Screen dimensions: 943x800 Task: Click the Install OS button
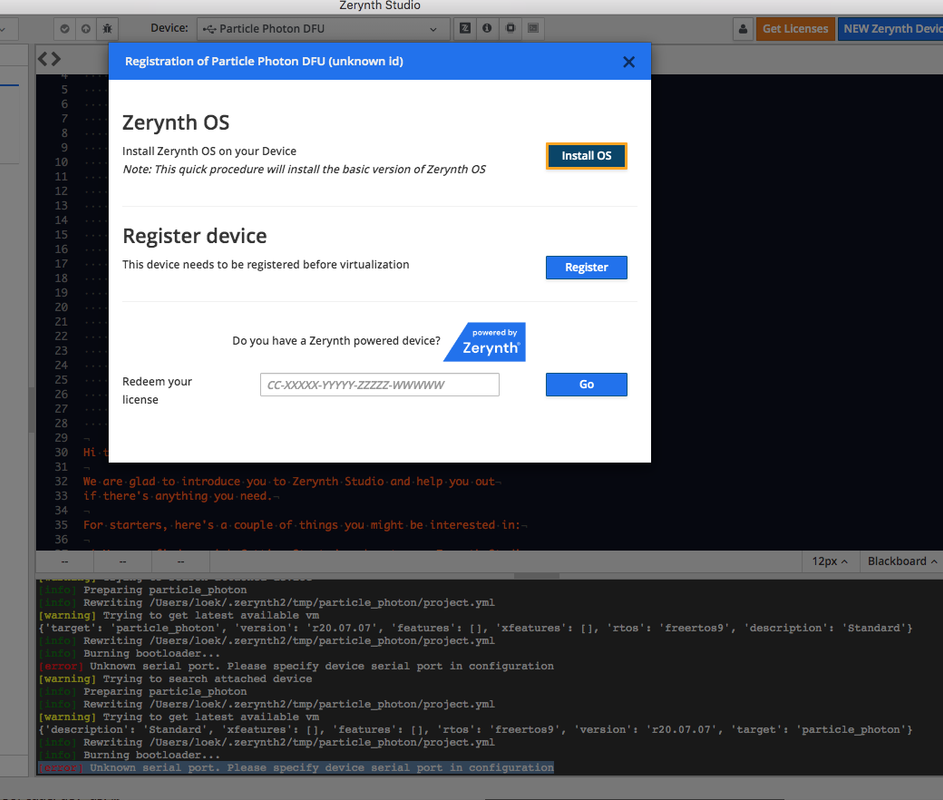point(586,156)
